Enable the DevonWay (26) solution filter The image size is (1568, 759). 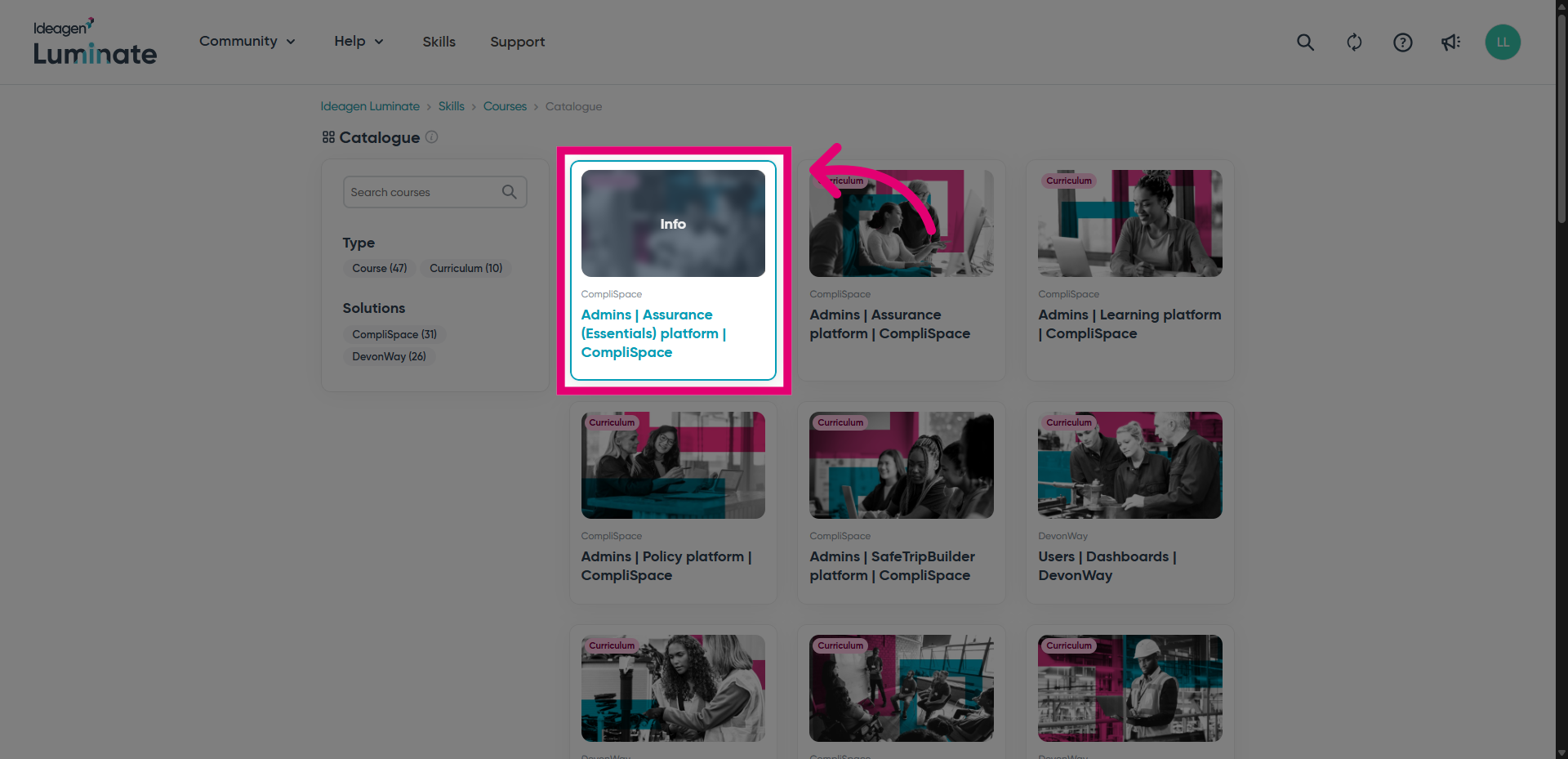(x=389, y=356)
